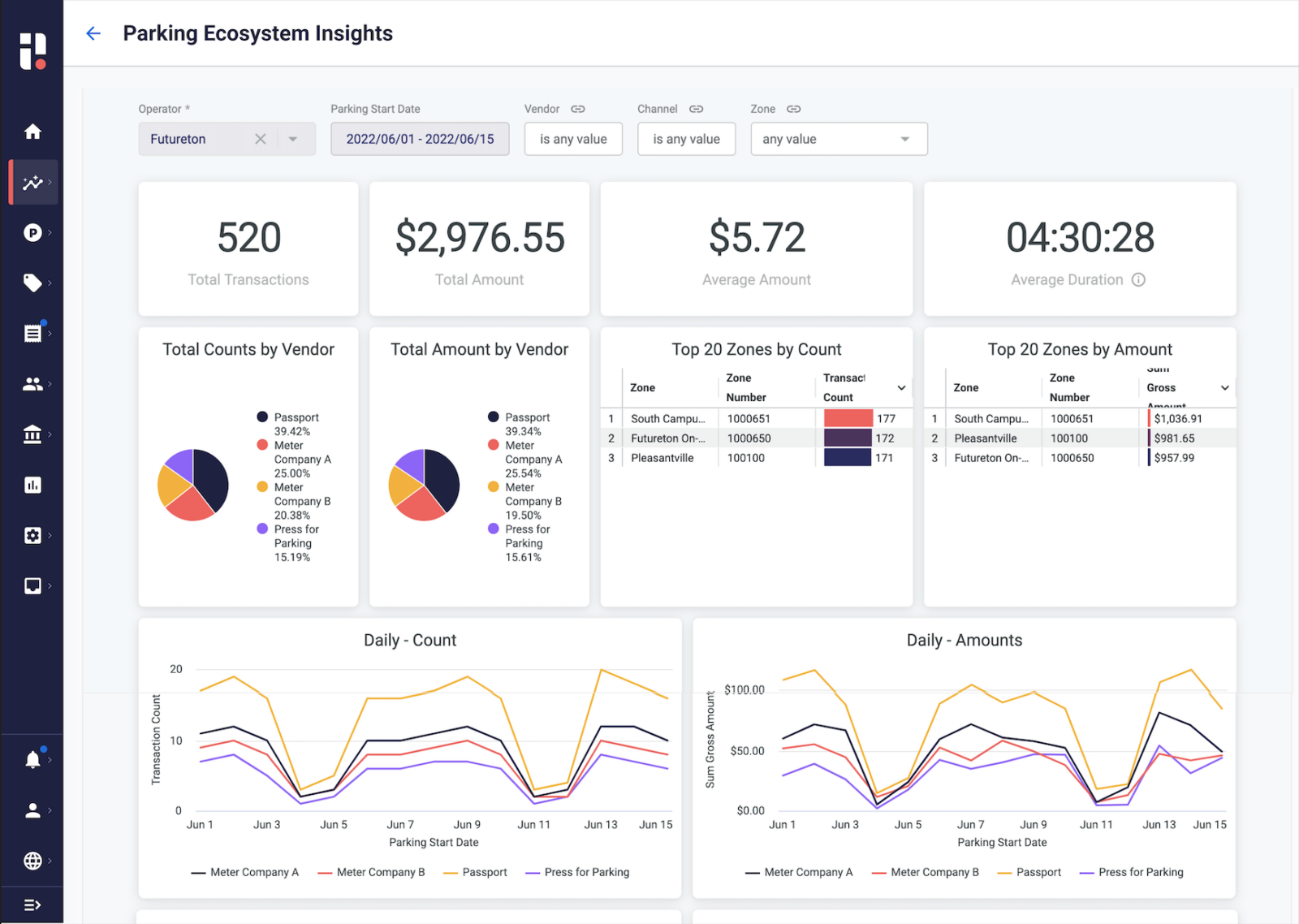1299x924 pixels.
Task: Click the back arrow beside the page title
Action: click(93, 33)
